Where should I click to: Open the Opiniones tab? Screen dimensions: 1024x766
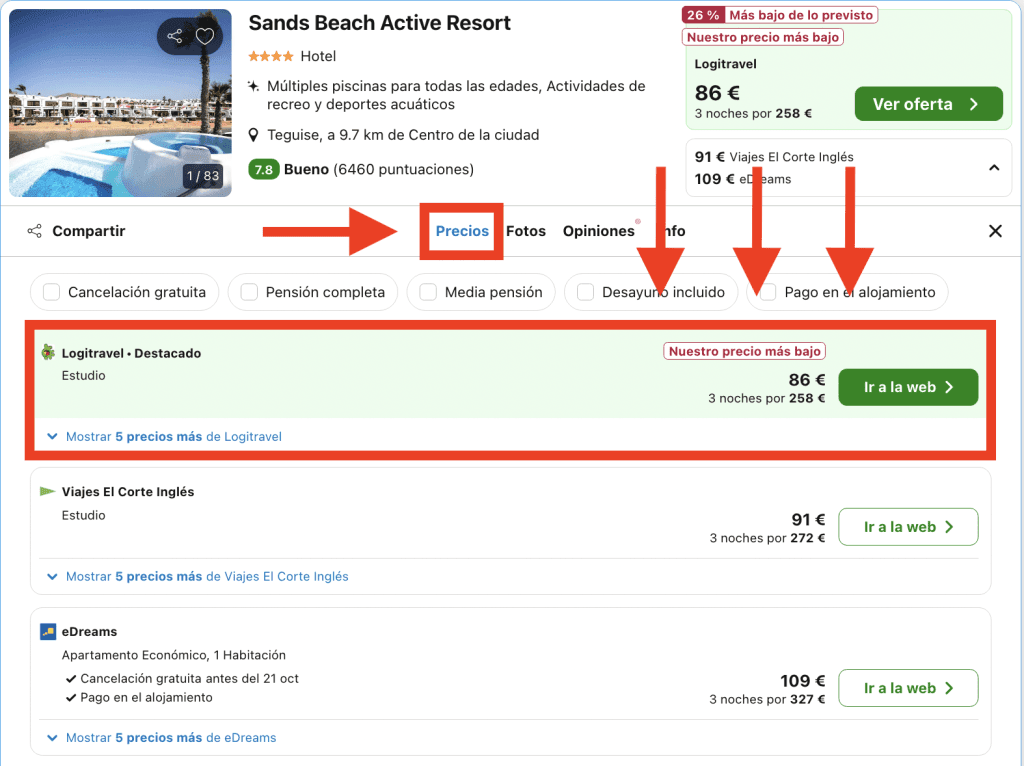599,231
